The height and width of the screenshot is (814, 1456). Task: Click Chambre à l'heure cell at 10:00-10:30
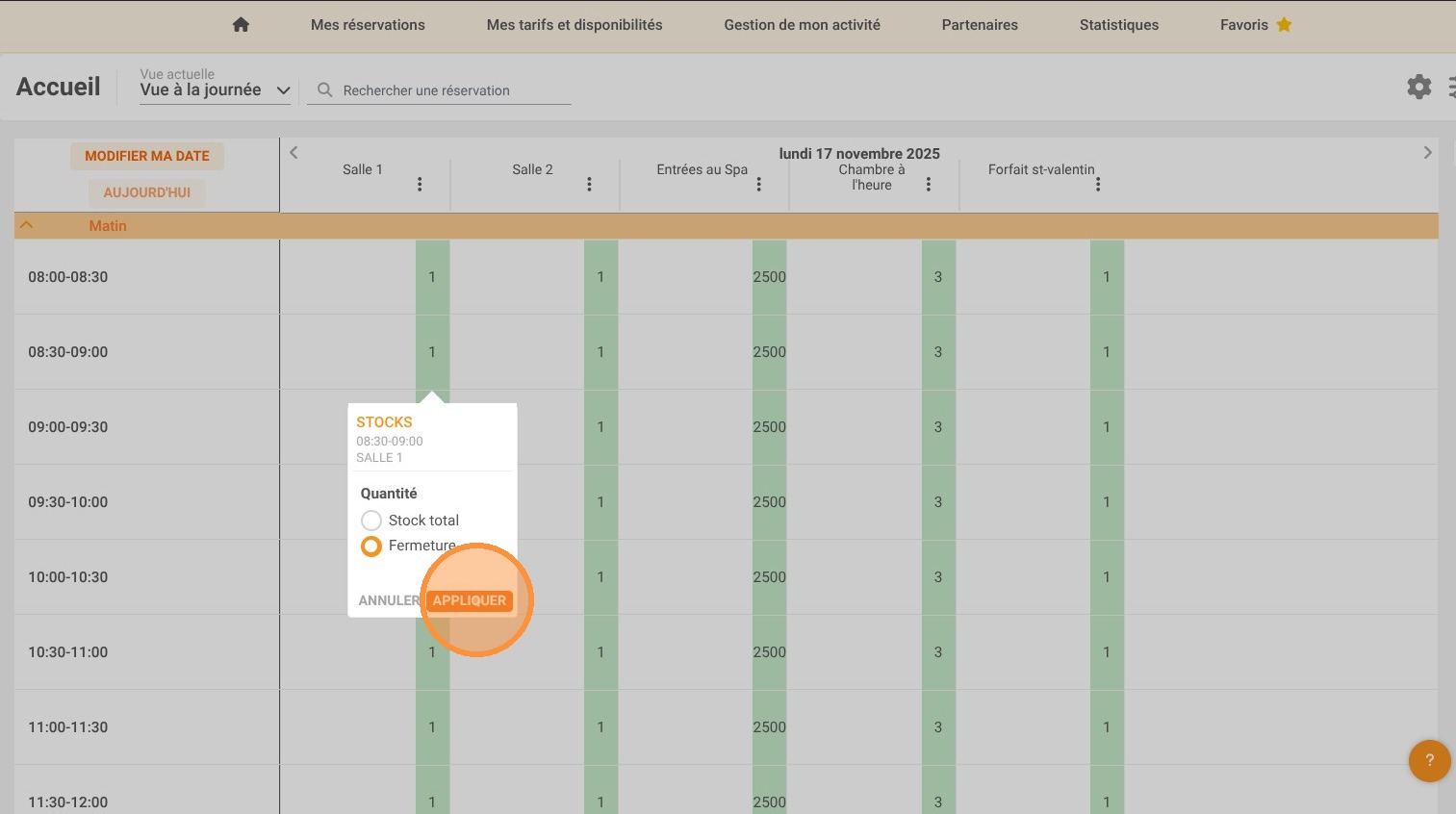coord(938,577)
